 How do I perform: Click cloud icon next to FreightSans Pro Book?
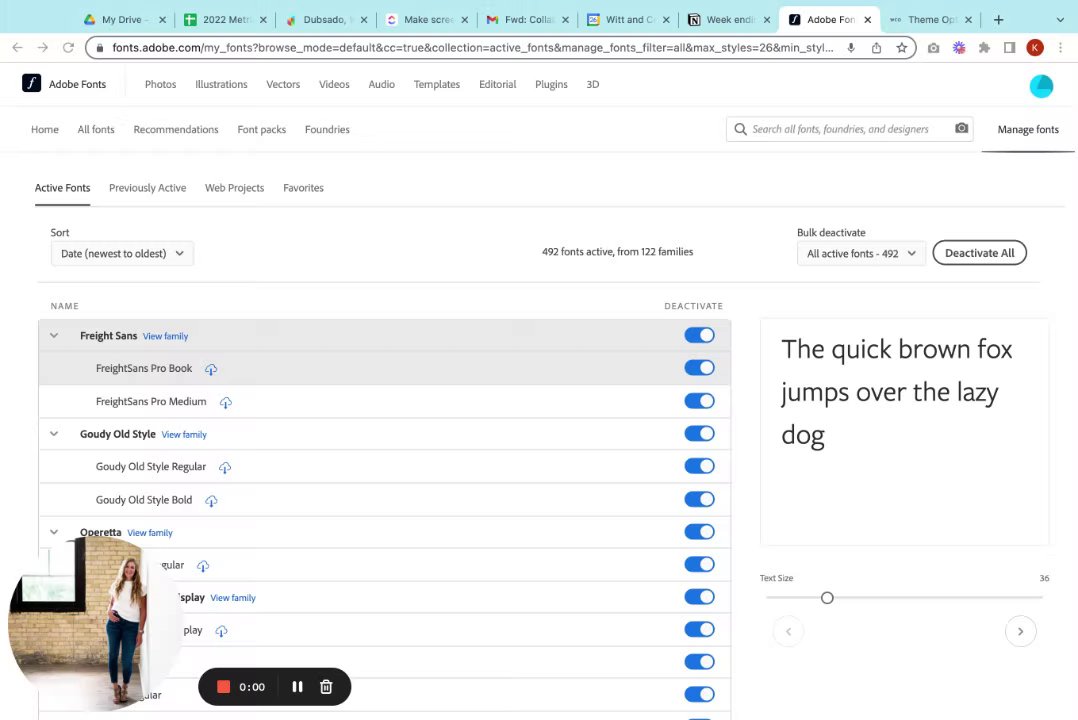click(211, 369)
